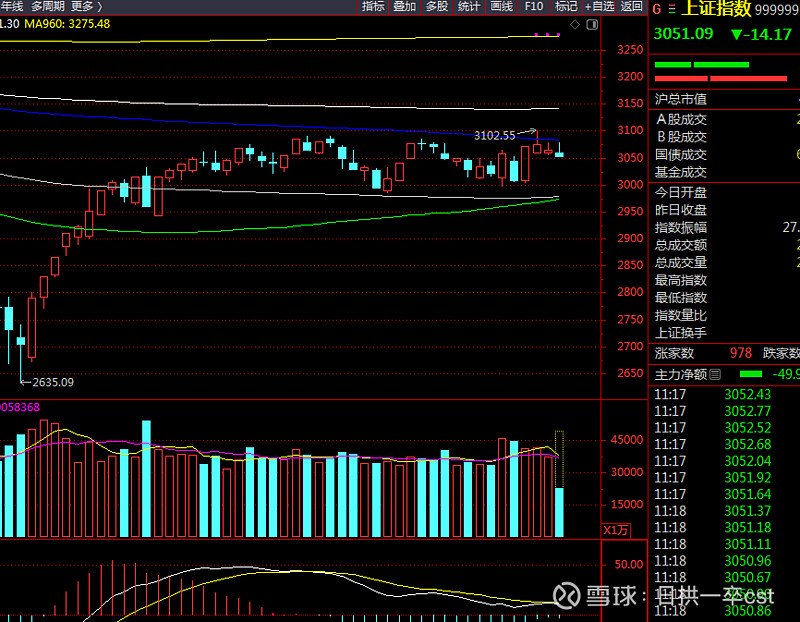
Task: Select the 沪总市值 row
Action: [x=724, y=99]
